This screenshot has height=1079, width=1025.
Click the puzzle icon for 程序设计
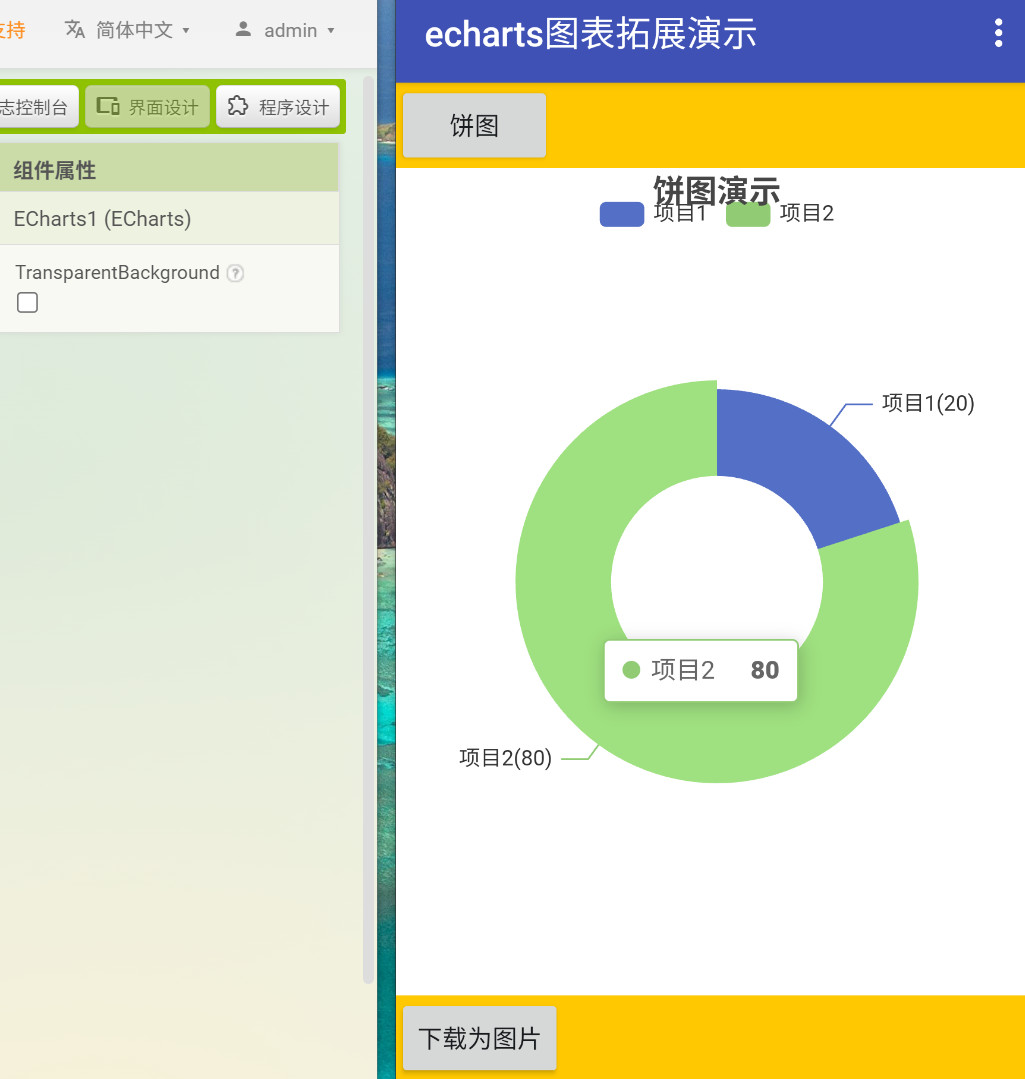237,106
